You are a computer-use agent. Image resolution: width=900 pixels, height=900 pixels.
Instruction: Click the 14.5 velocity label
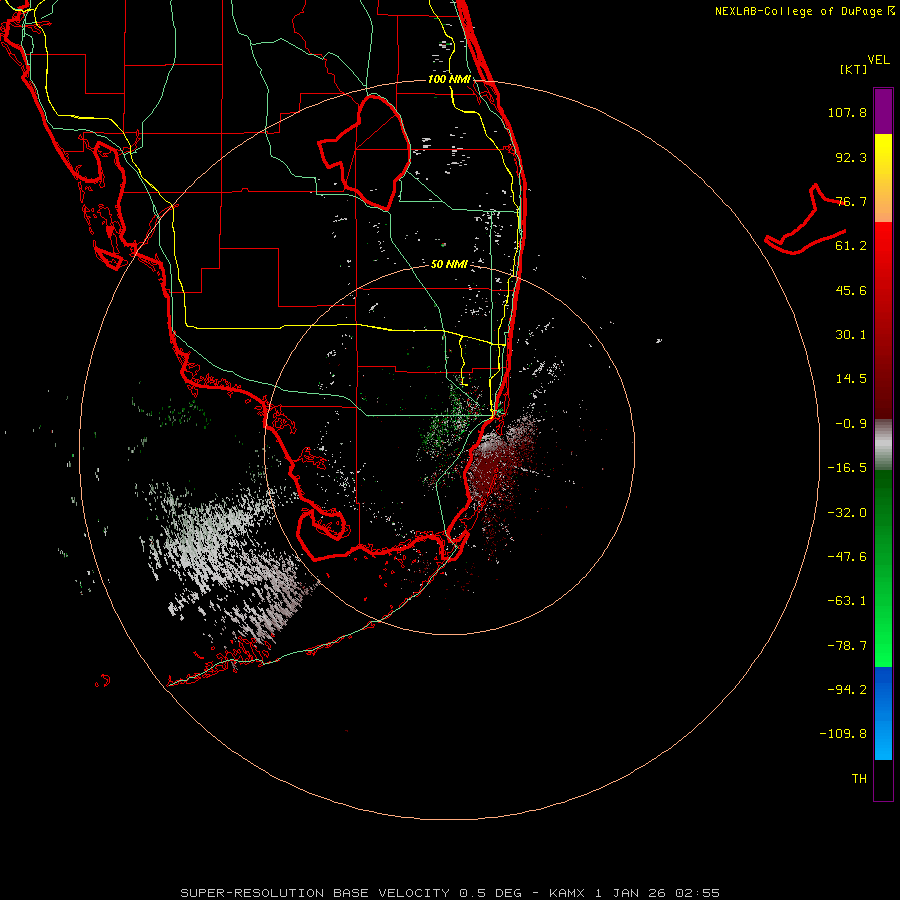[x=851, y=379]
